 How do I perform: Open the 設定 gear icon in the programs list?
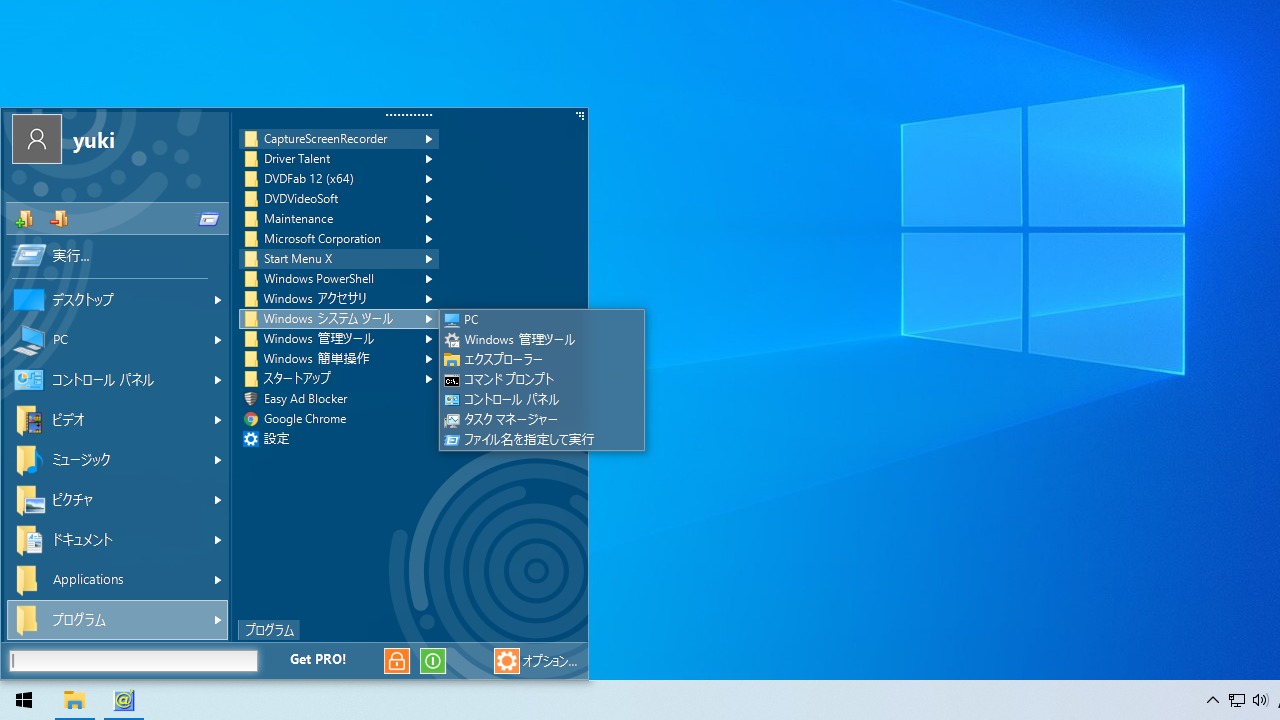pos(251,439)
